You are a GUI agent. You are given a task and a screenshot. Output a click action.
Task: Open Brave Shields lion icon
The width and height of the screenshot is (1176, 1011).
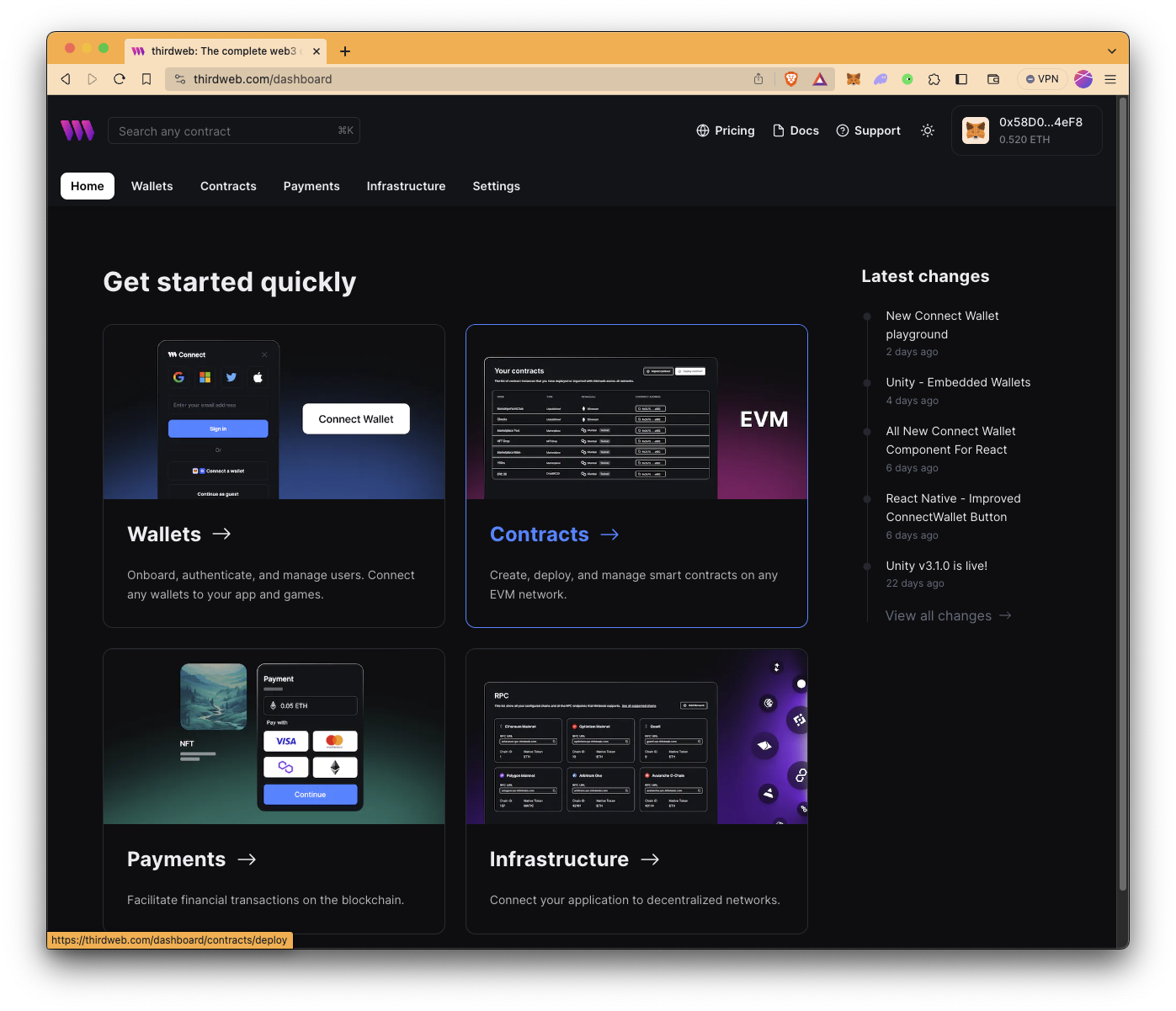tap(791, 79)
